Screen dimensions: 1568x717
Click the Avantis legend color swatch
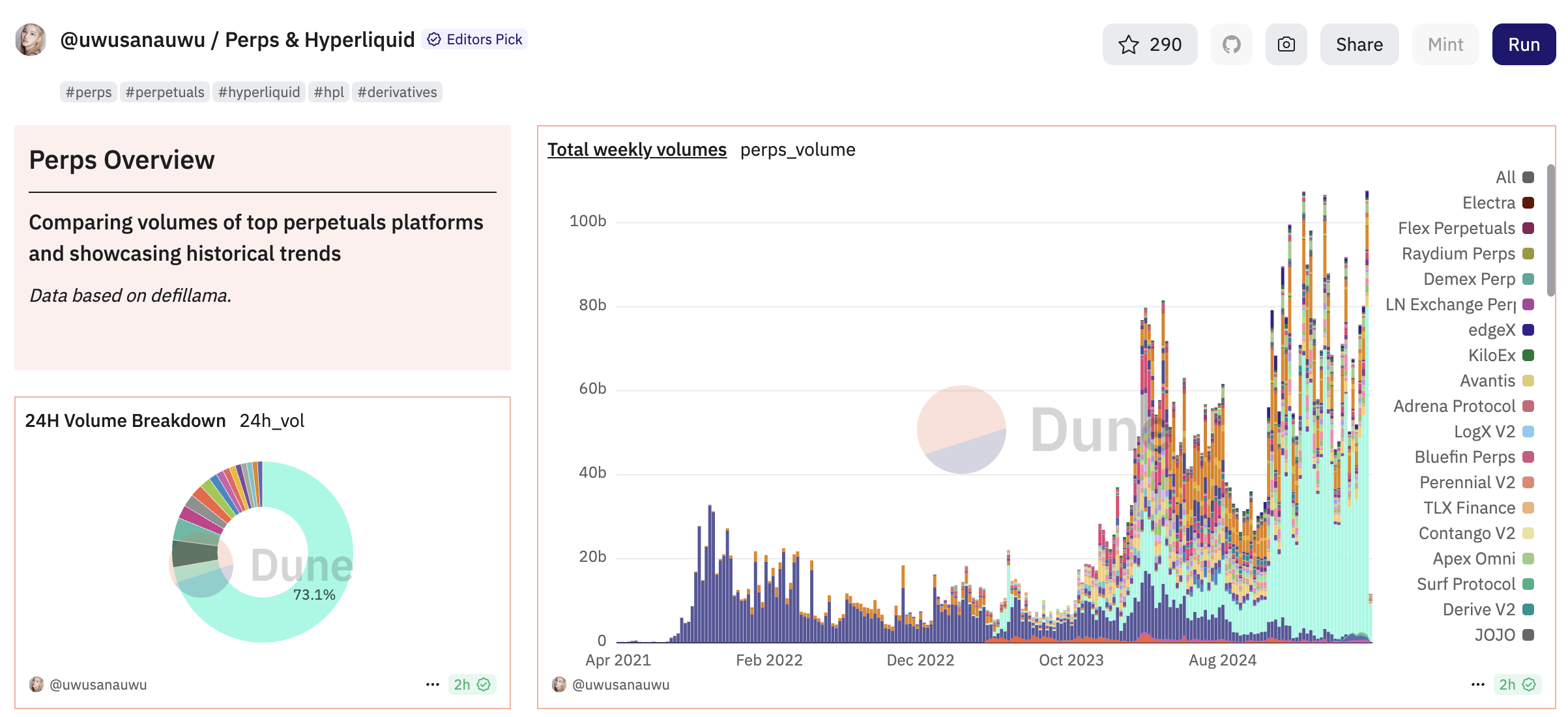(1528, 381)
